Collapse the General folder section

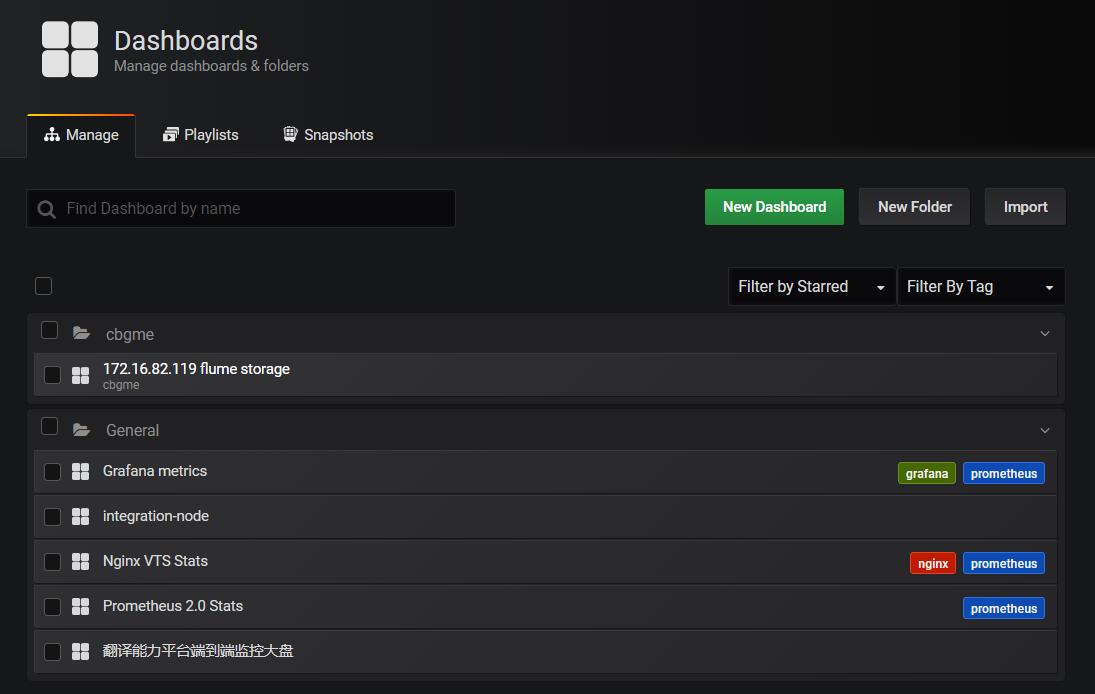(x=1045, y=429)
